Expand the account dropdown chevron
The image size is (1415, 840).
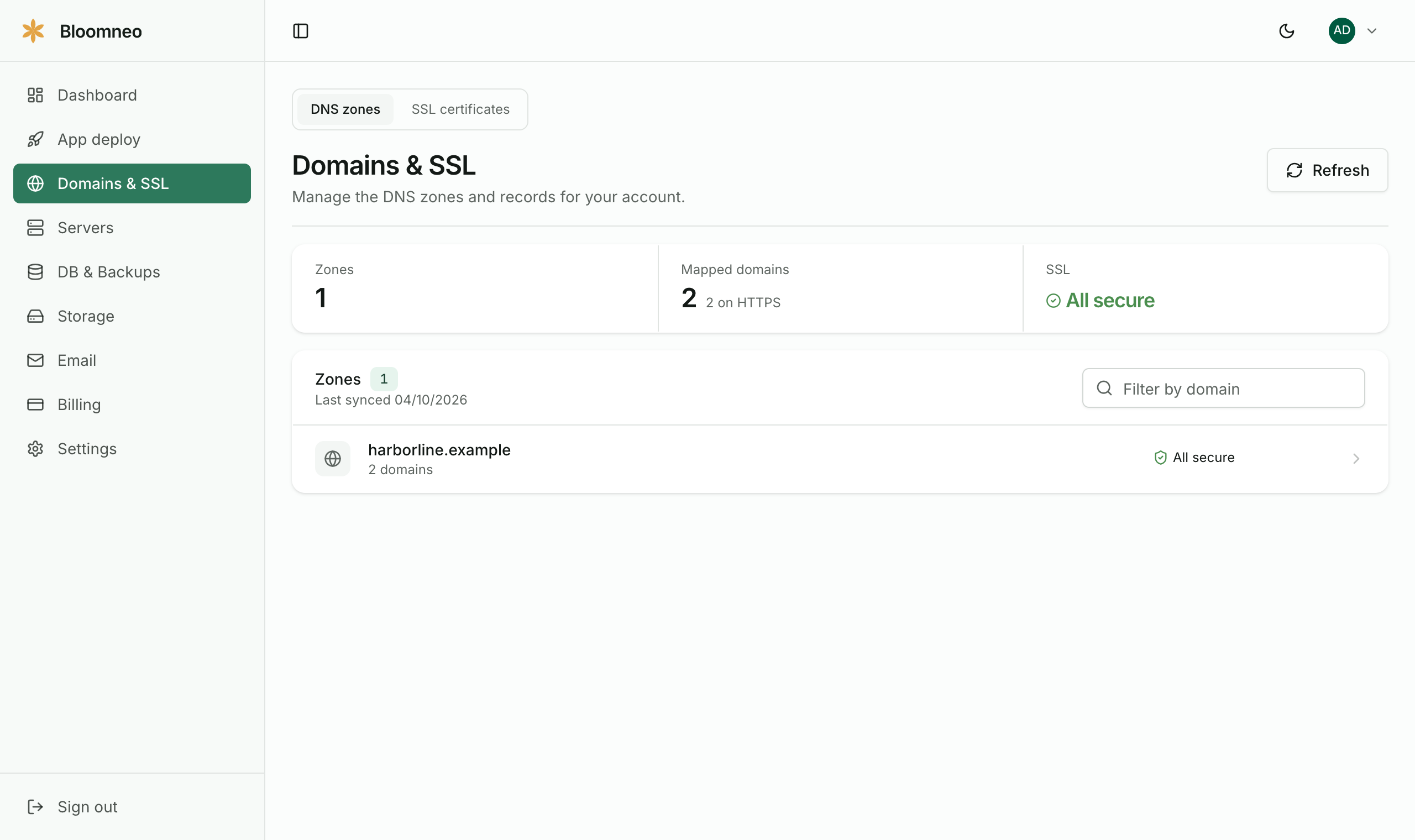click(1372, 30)
